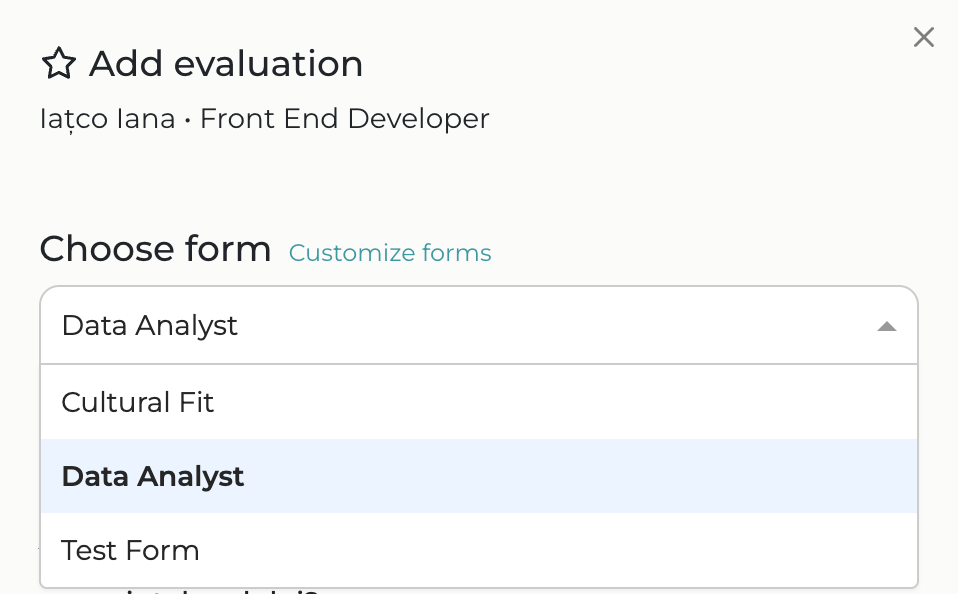The image size is (958, 594).
Task: Click the star icon next to Add evaluation
Action: click(x=59, y=64)
